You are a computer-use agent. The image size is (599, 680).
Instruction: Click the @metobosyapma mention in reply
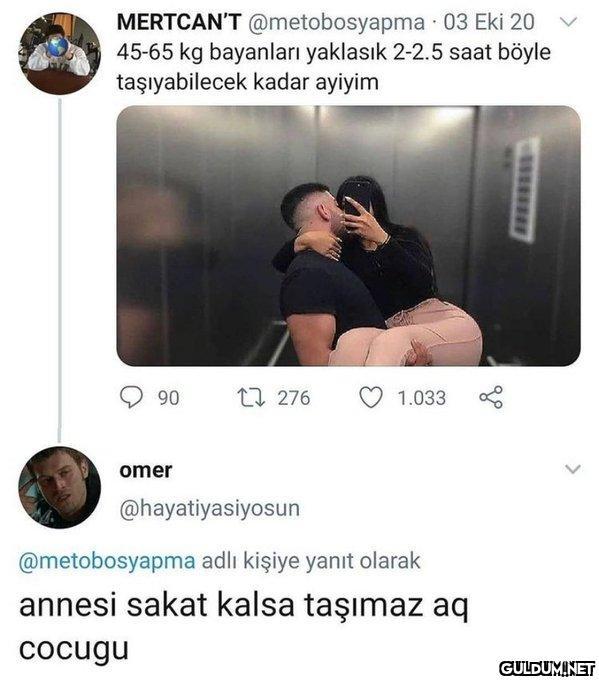pyautogui.click(x=107, y=561)
